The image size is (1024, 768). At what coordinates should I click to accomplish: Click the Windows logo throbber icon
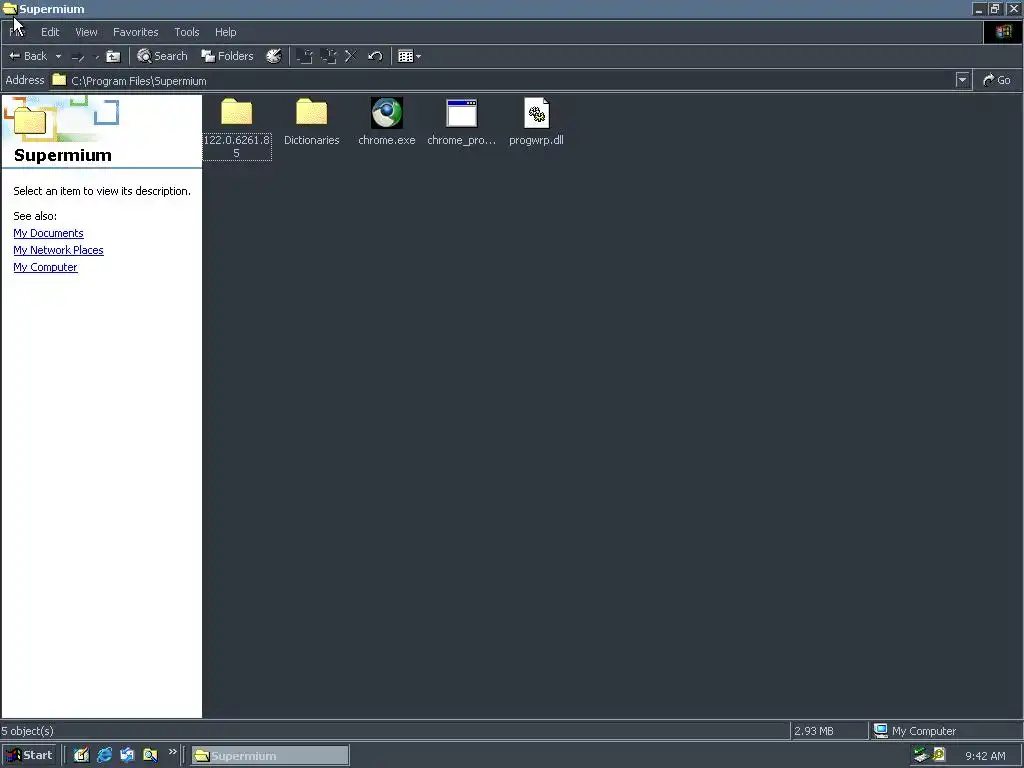pos(1003,32)
